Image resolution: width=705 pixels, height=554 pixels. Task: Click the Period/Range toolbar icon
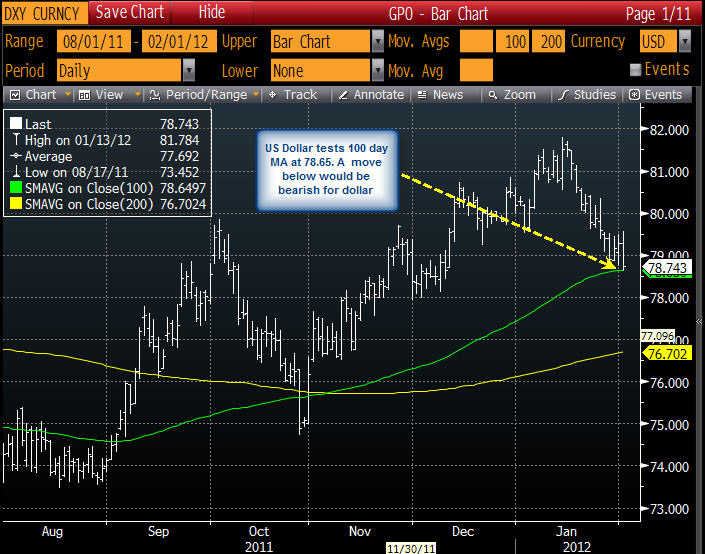pyautogui.click(x=155, y=95)
